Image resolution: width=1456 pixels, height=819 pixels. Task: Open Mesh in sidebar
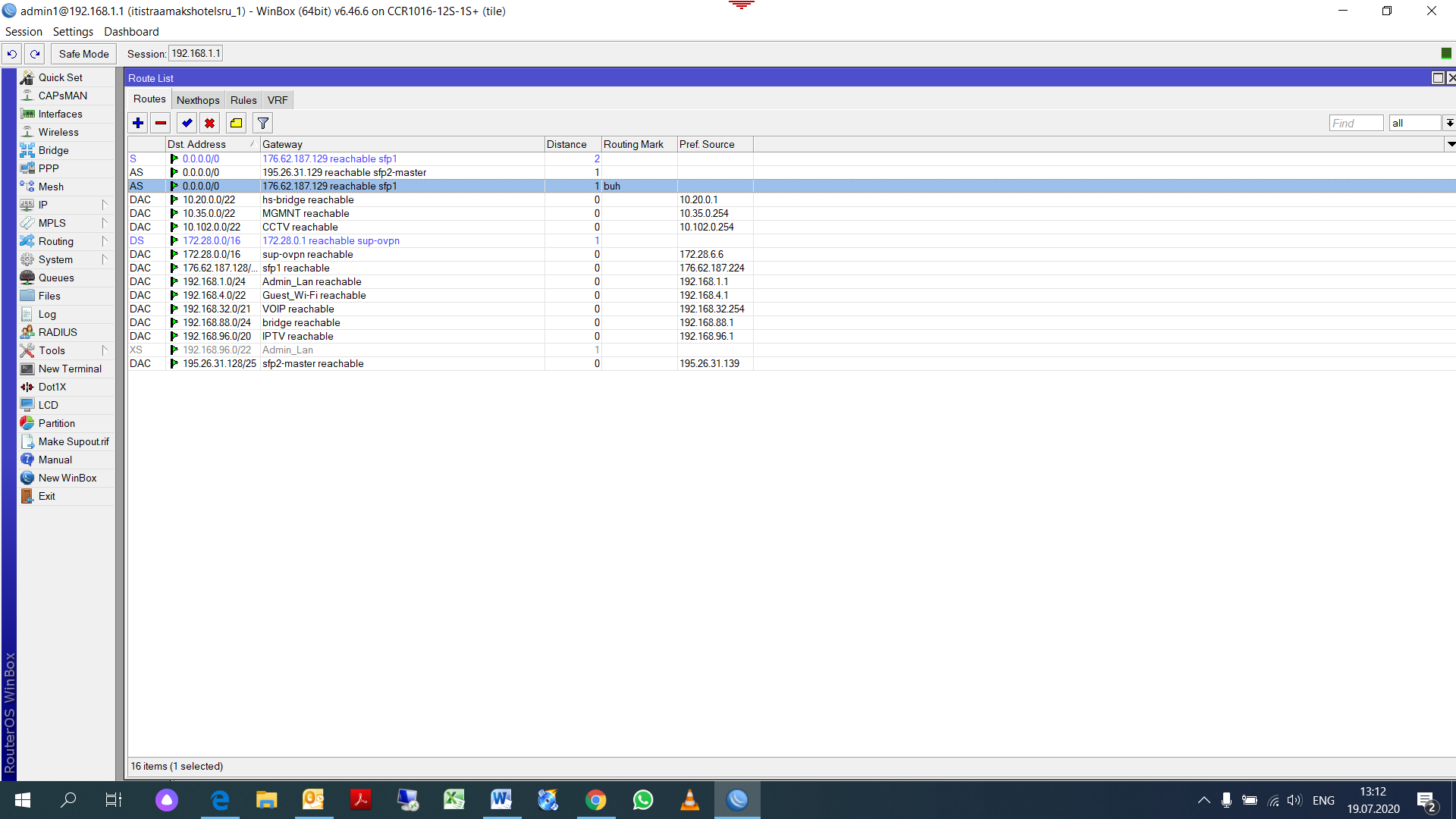[x=66, y=187]
